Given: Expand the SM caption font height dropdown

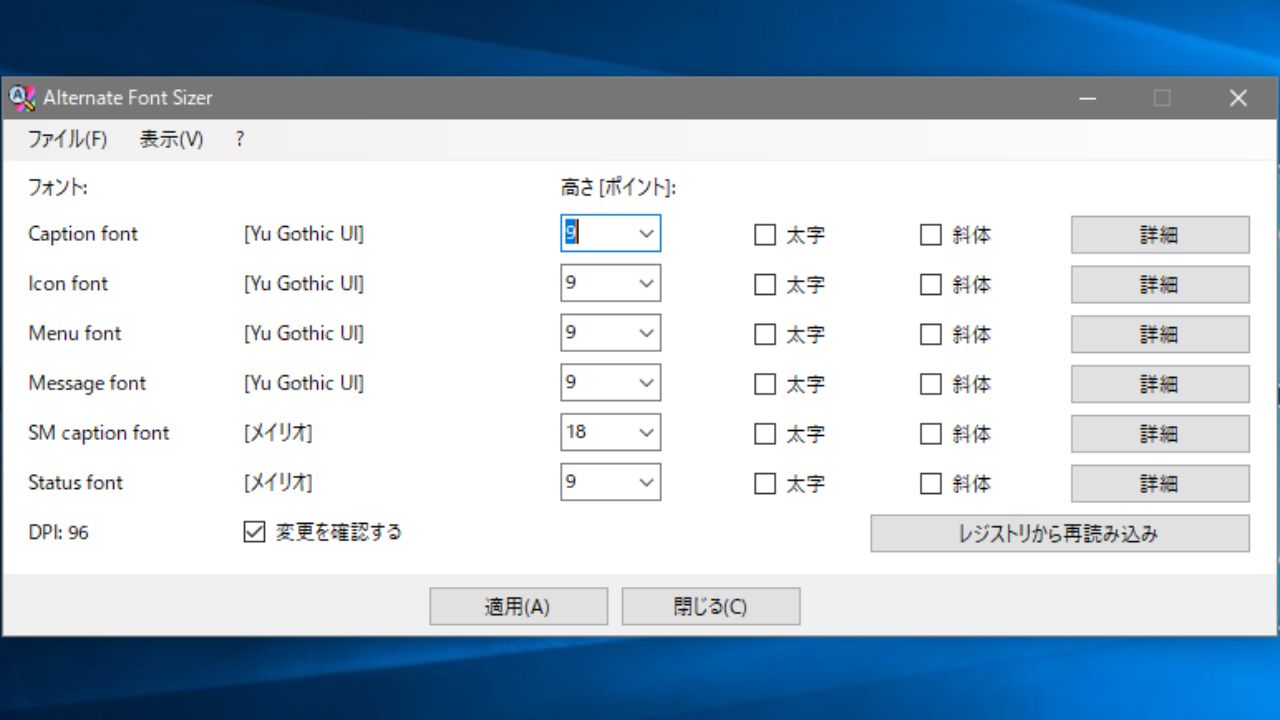Looking at the screenshot, I should click(645, 433).
